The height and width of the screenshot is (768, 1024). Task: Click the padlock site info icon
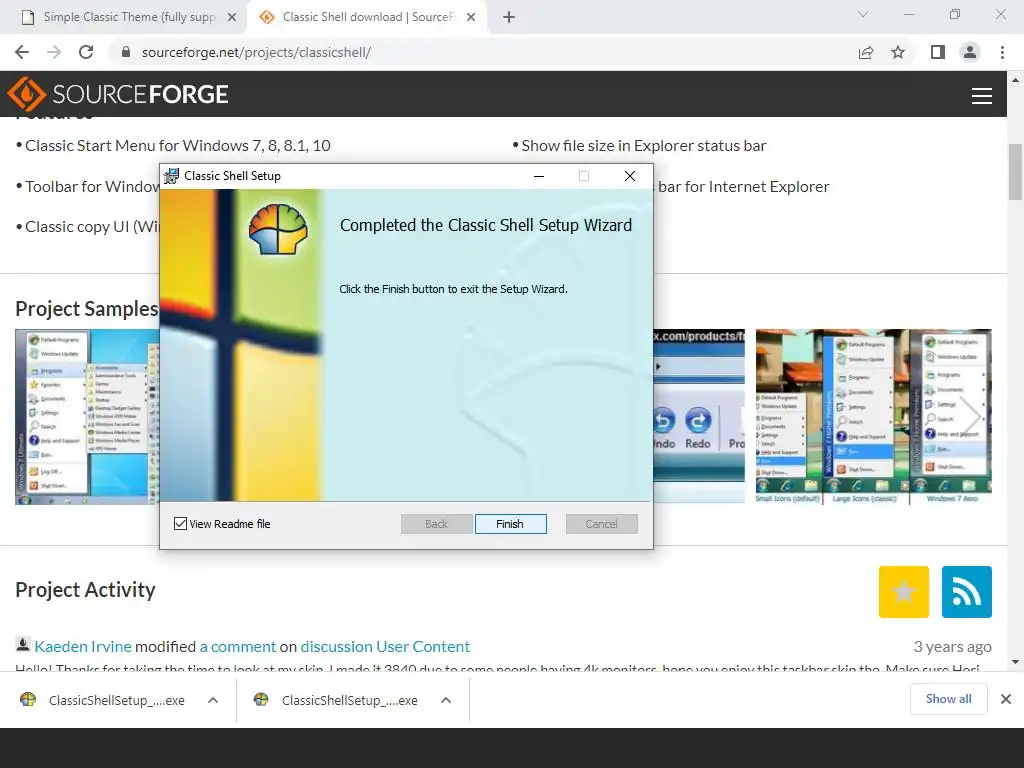[x=126, y=52]
